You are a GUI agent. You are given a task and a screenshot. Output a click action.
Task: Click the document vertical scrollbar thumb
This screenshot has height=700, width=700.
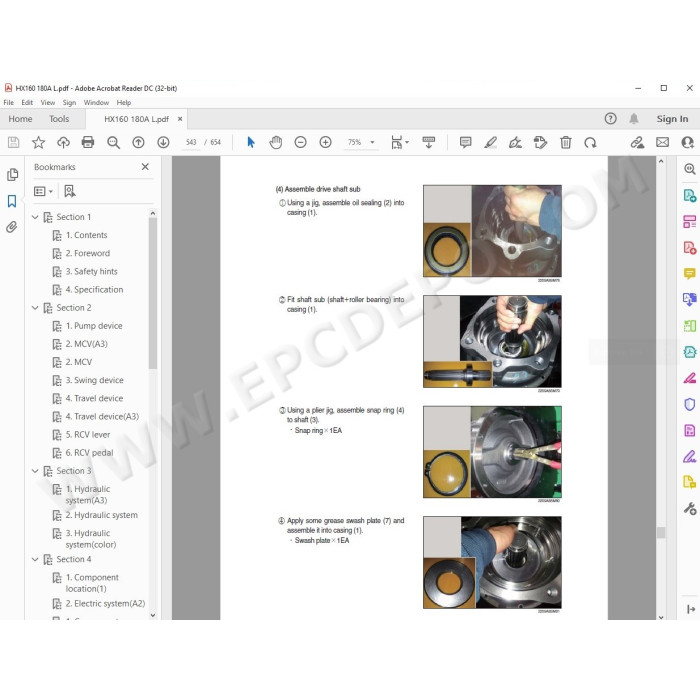point(661,532)
